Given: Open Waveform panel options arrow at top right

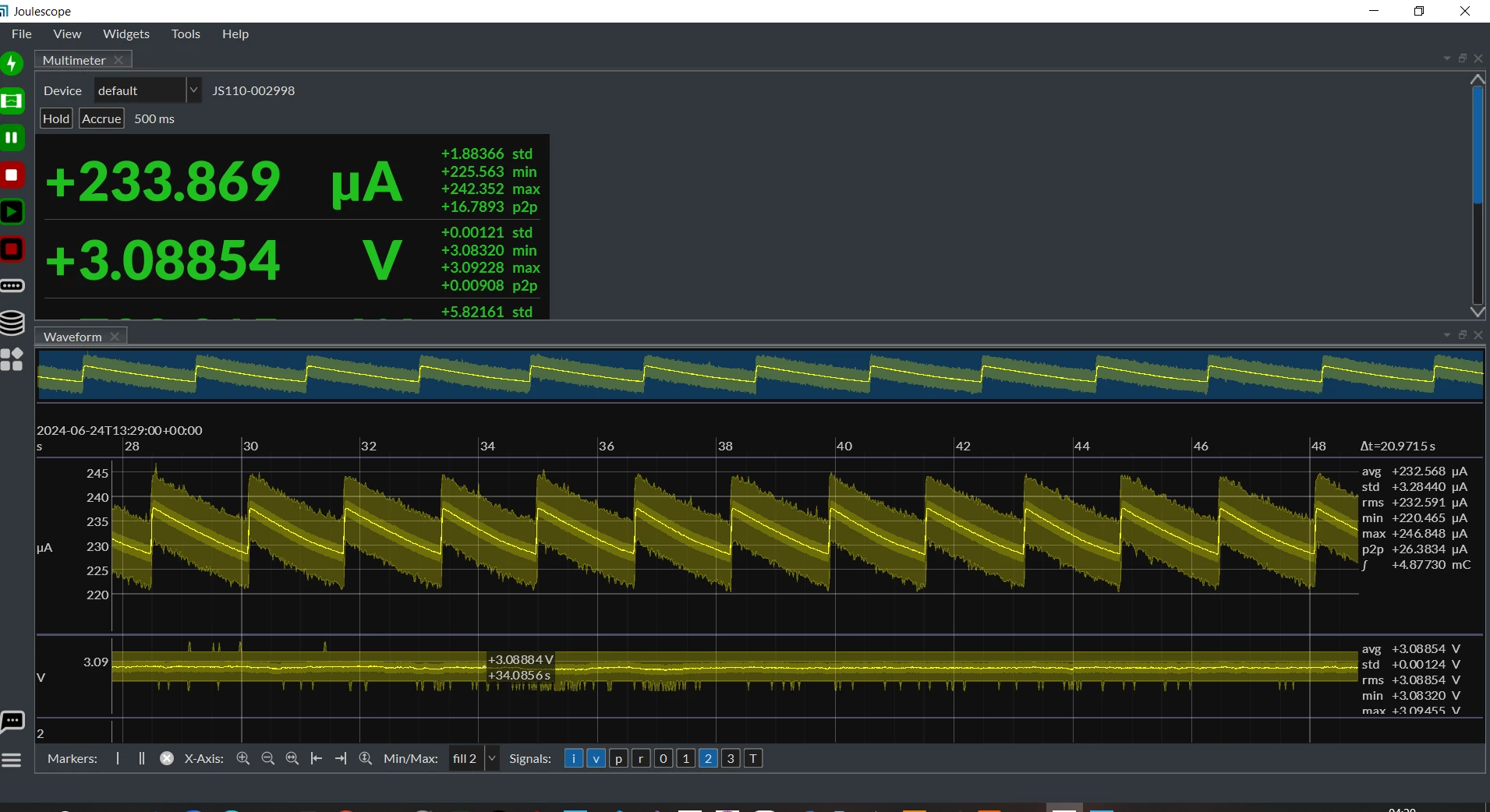Looking at the screenshot, I should tap(1447, 335).
